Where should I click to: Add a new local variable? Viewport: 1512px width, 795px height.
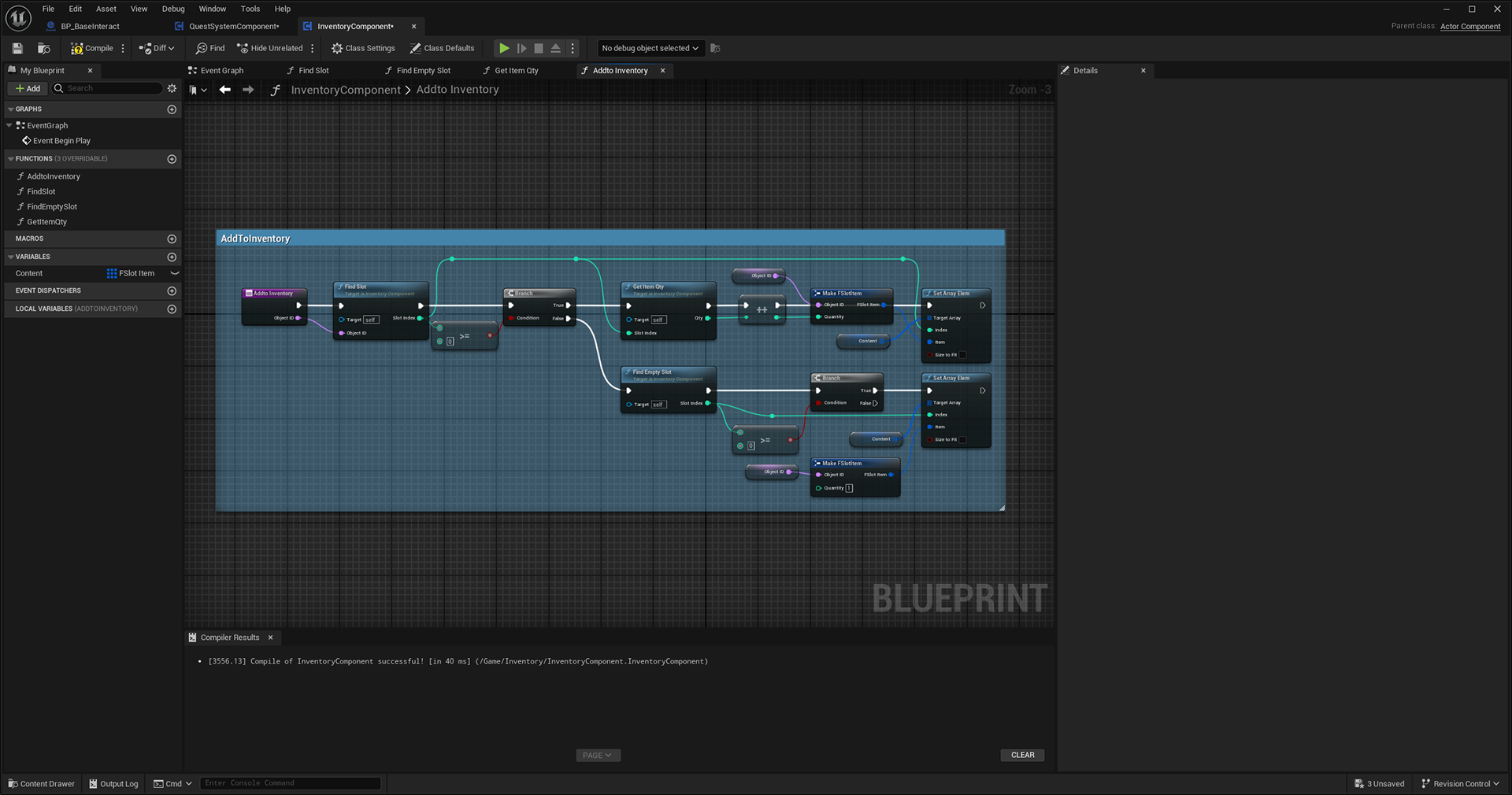pos(172,309)
